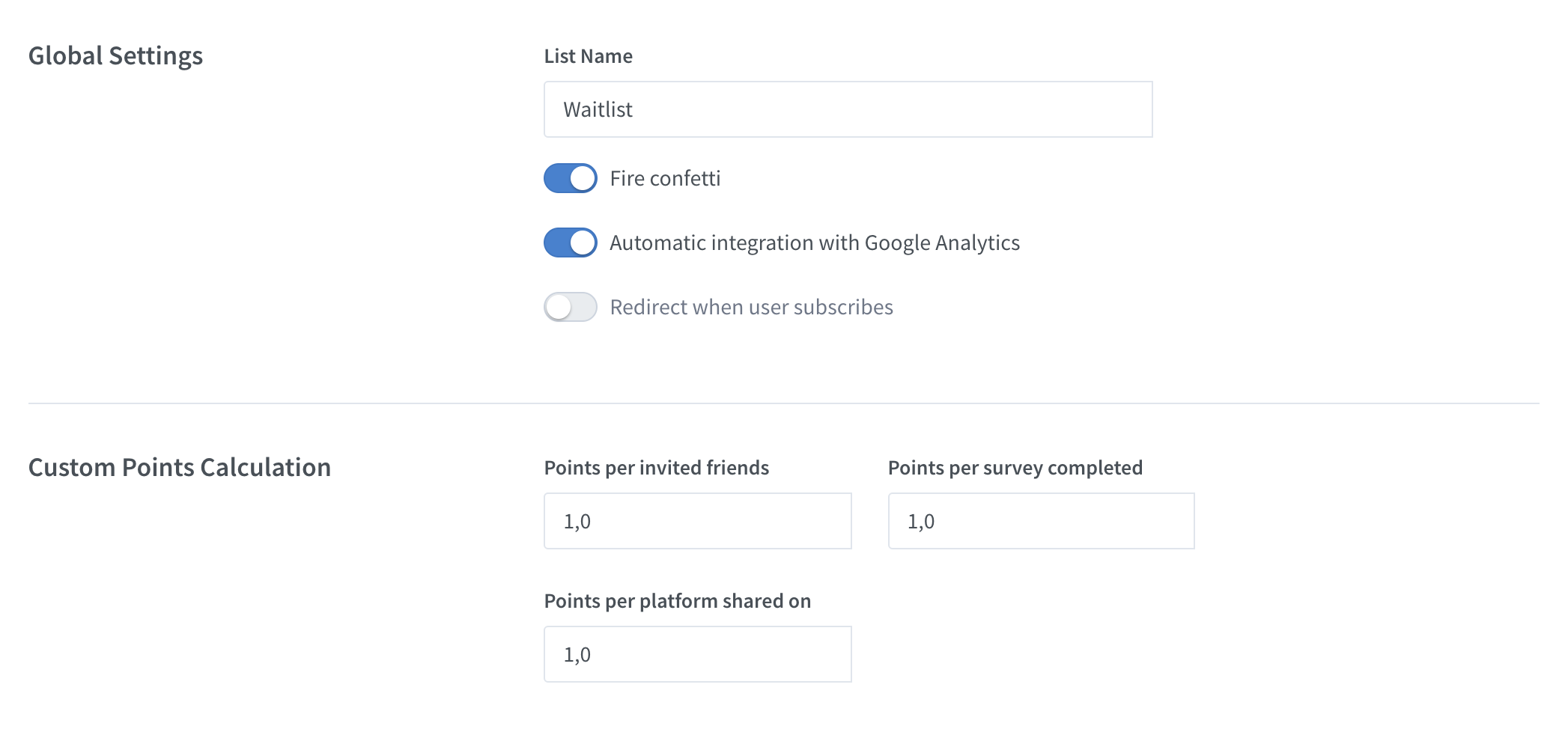The width and height of the screenshot is (1568, 735).
Task: Edit the Points per platform shared on field
Action: click(x=698, y=654)
